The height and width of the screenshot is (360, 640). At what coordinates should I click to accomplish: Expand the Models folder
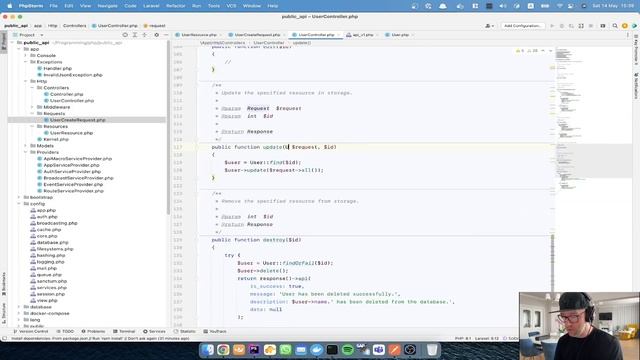coord(25,146)
